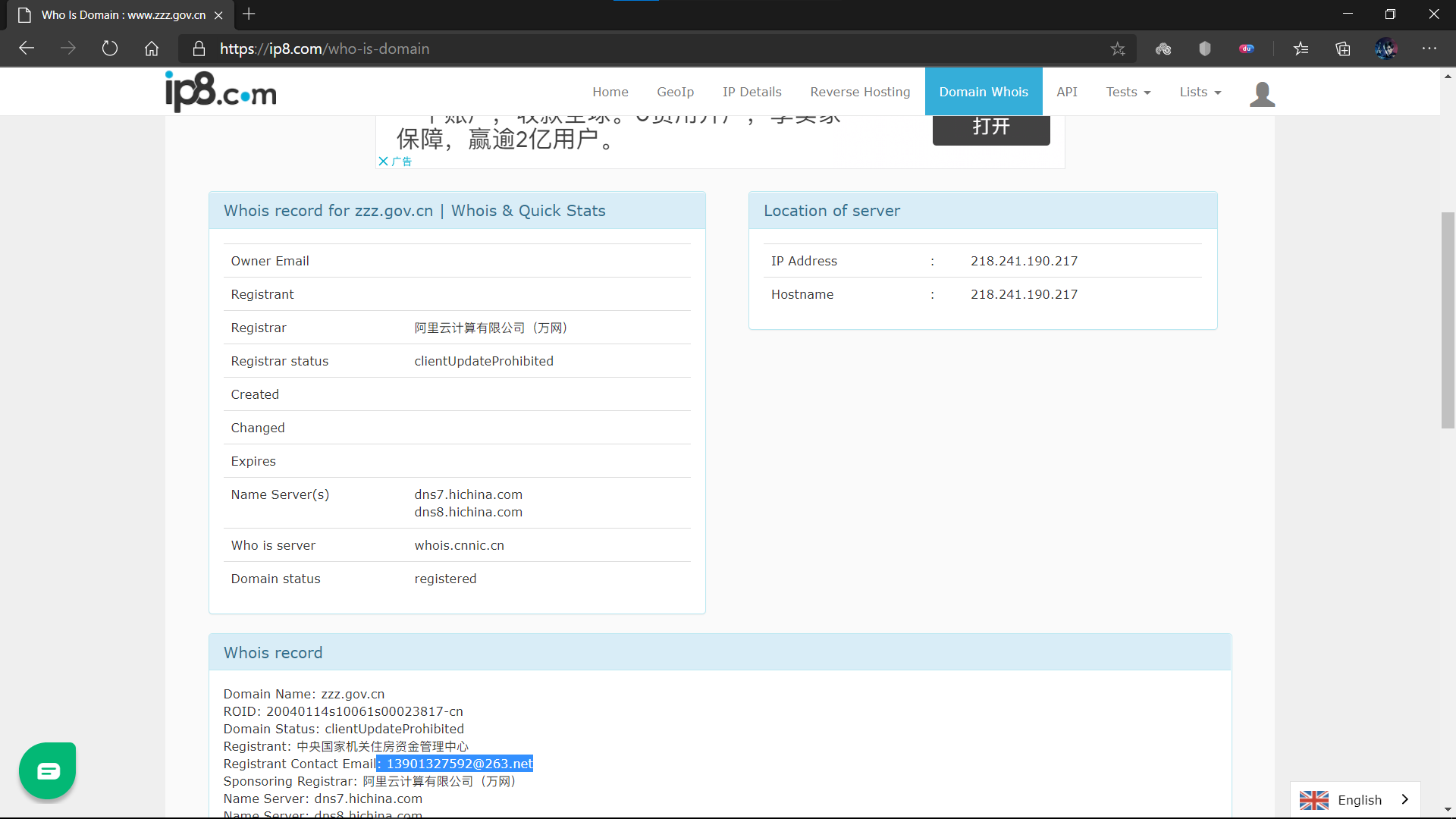
Task: Open favorites list icon
Action: tap(1301, 49)
